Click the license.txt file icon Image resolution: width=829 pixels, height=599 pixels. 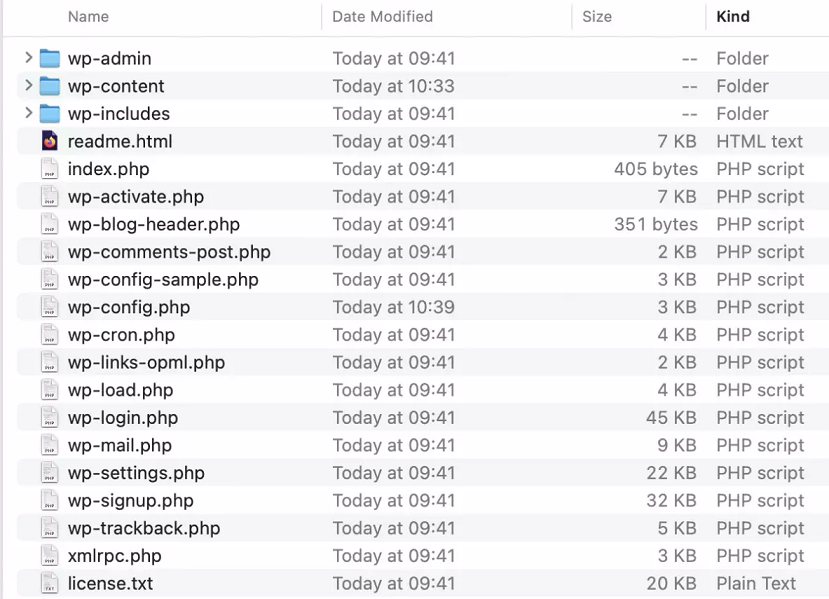50,583
